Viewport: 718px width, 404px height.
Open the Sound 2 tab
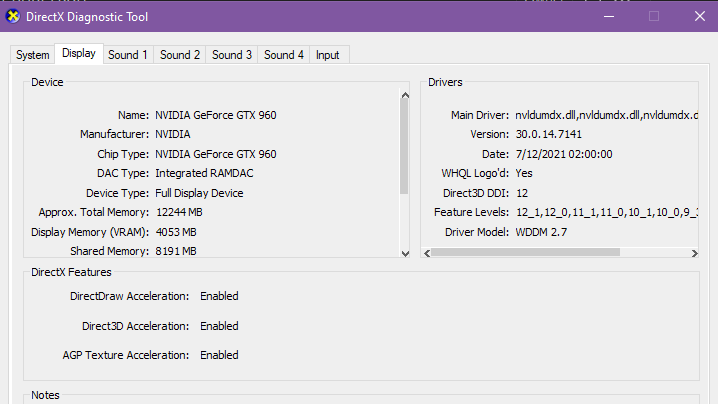[x=180, y=55]
